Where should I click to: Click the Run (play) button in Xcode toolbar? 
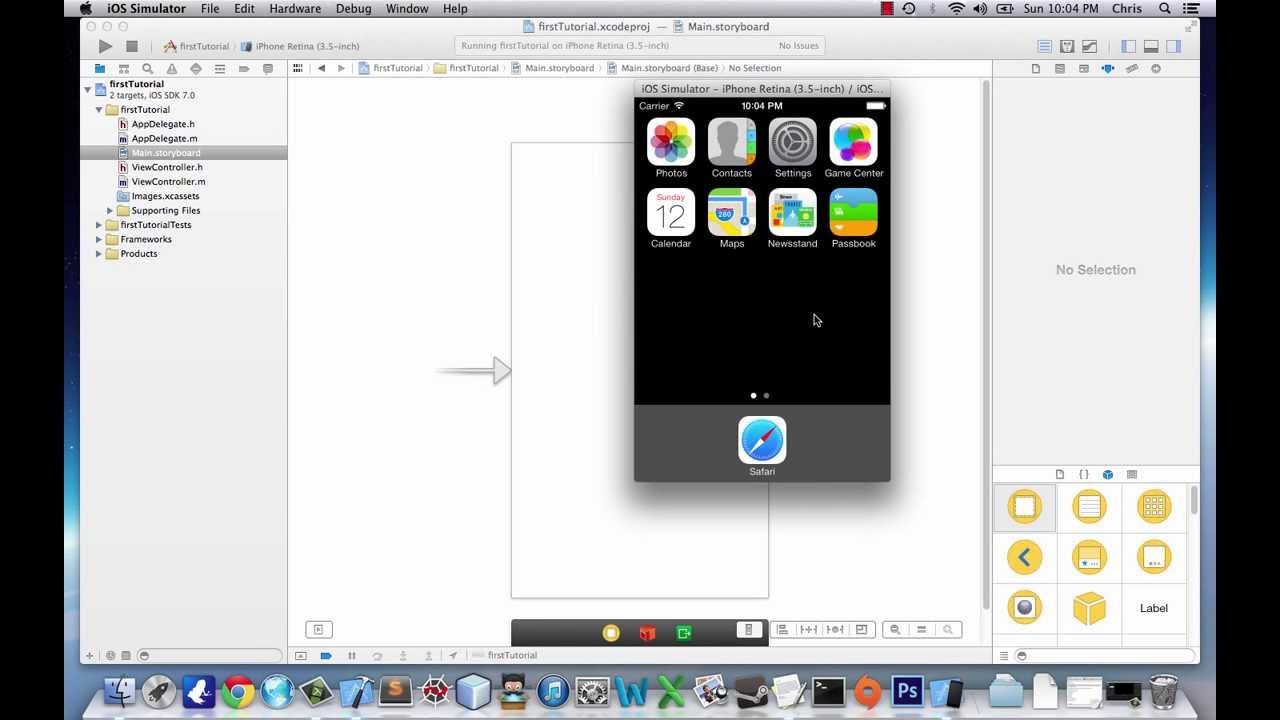pyautogui.click(x=105, y=46)
